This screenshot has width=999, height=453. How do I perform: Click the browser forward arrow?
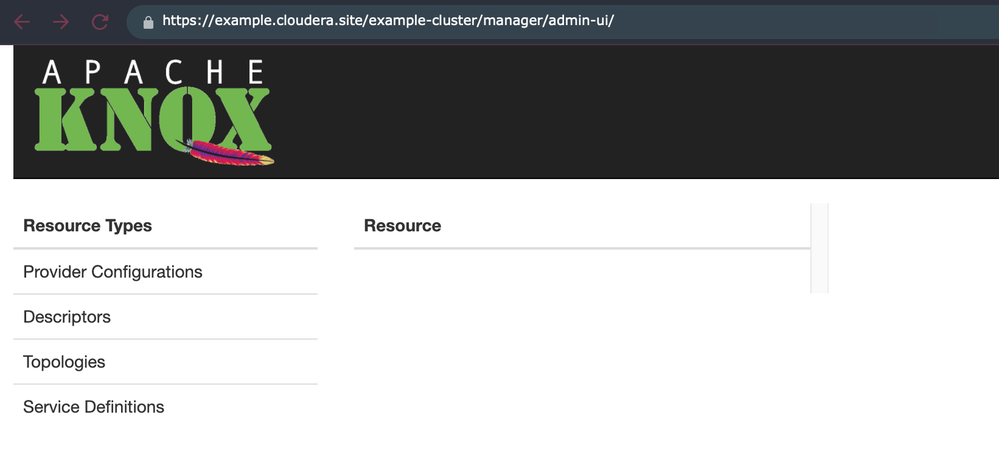(61, 22)
